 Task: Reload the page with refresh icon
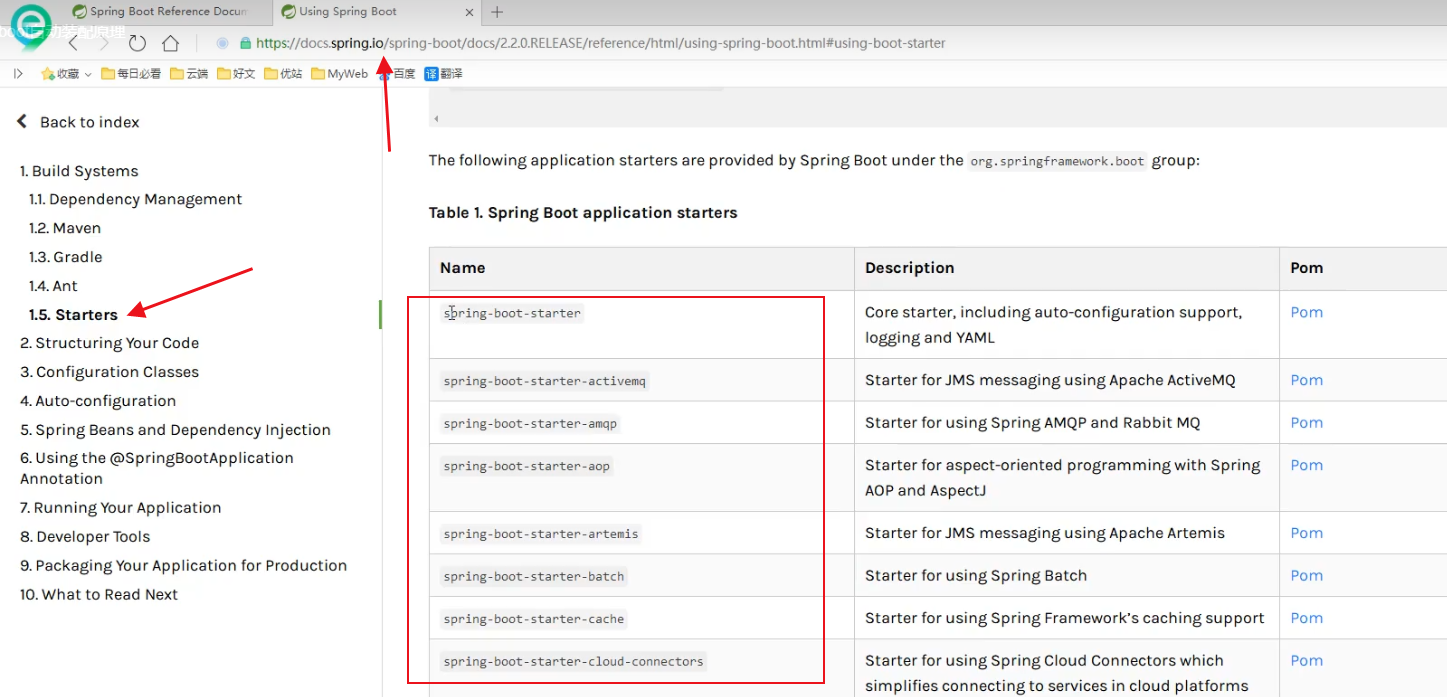pos(137,43)
